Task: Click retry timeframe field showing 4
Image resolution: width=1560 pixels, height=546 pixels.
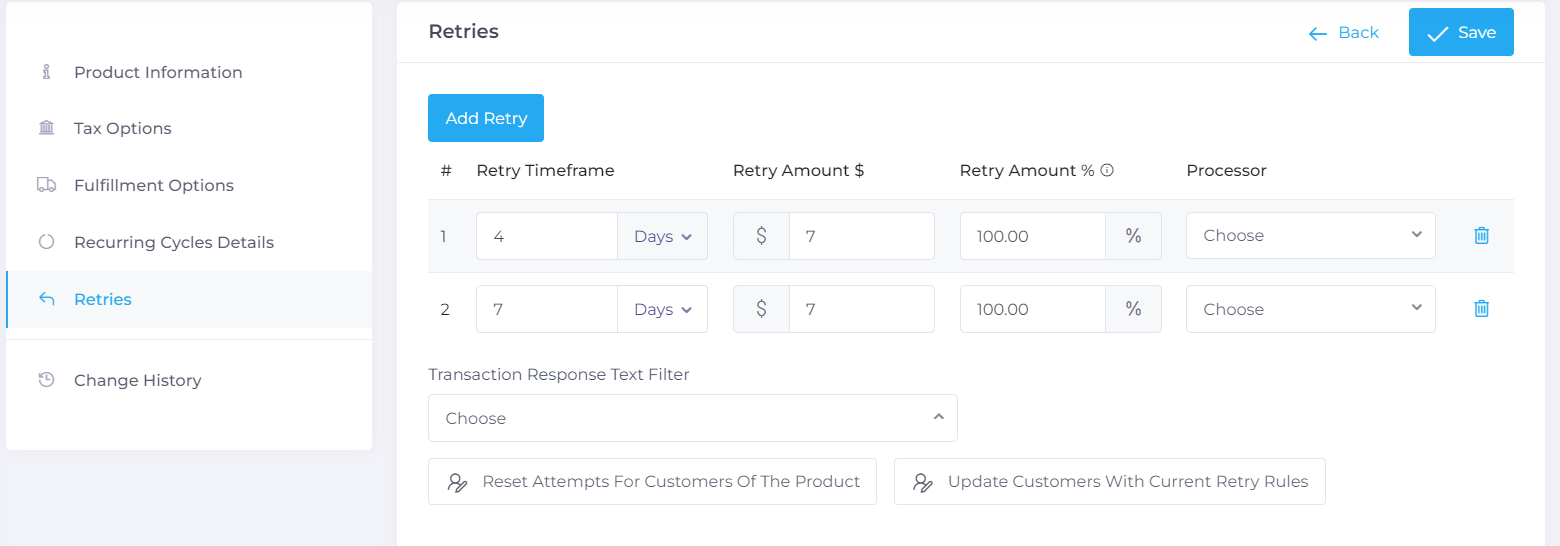Action: point(547,236)
